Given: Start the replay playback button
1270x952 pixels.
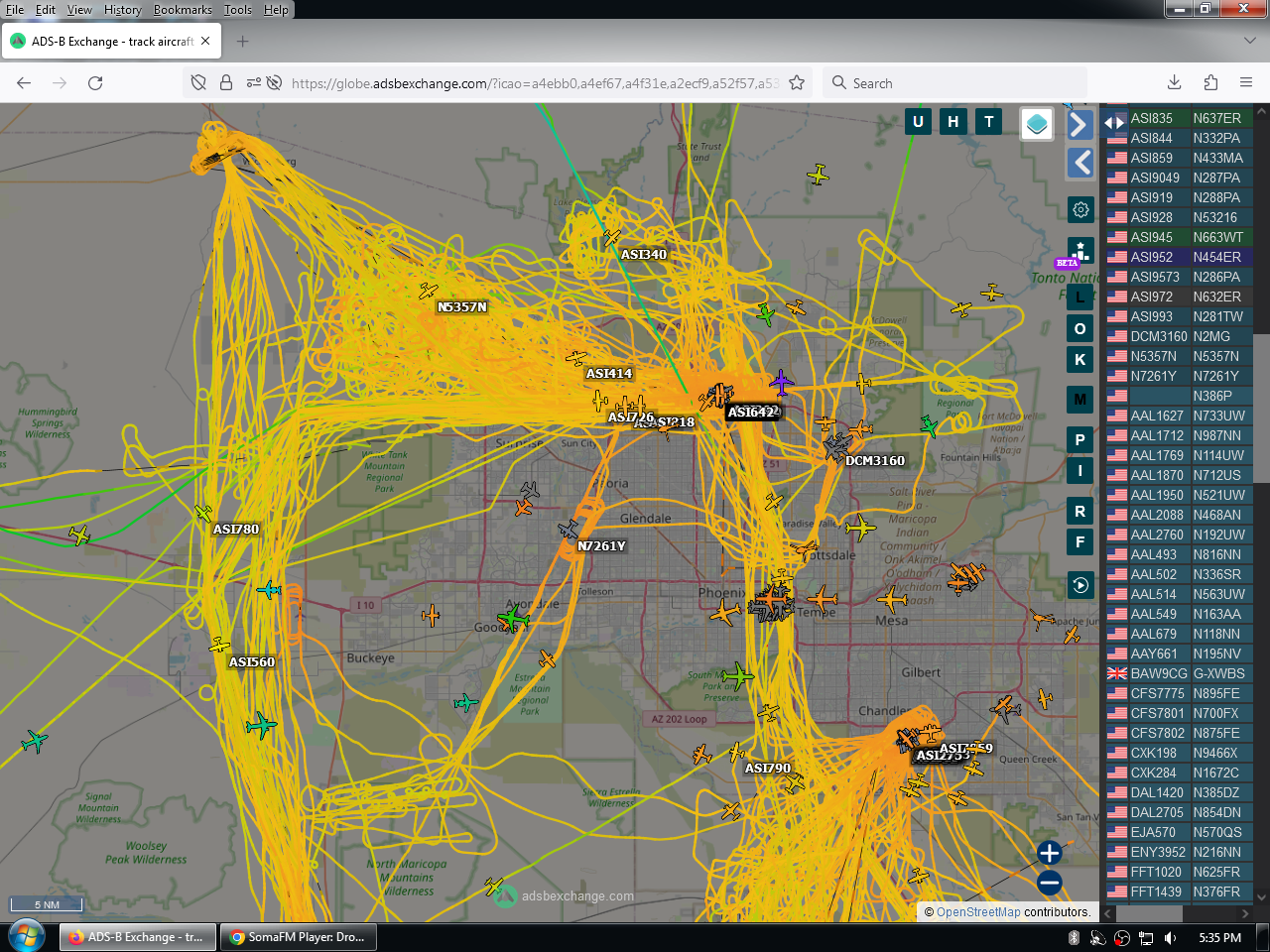Looking at the screenshot, I should 1080,585.
